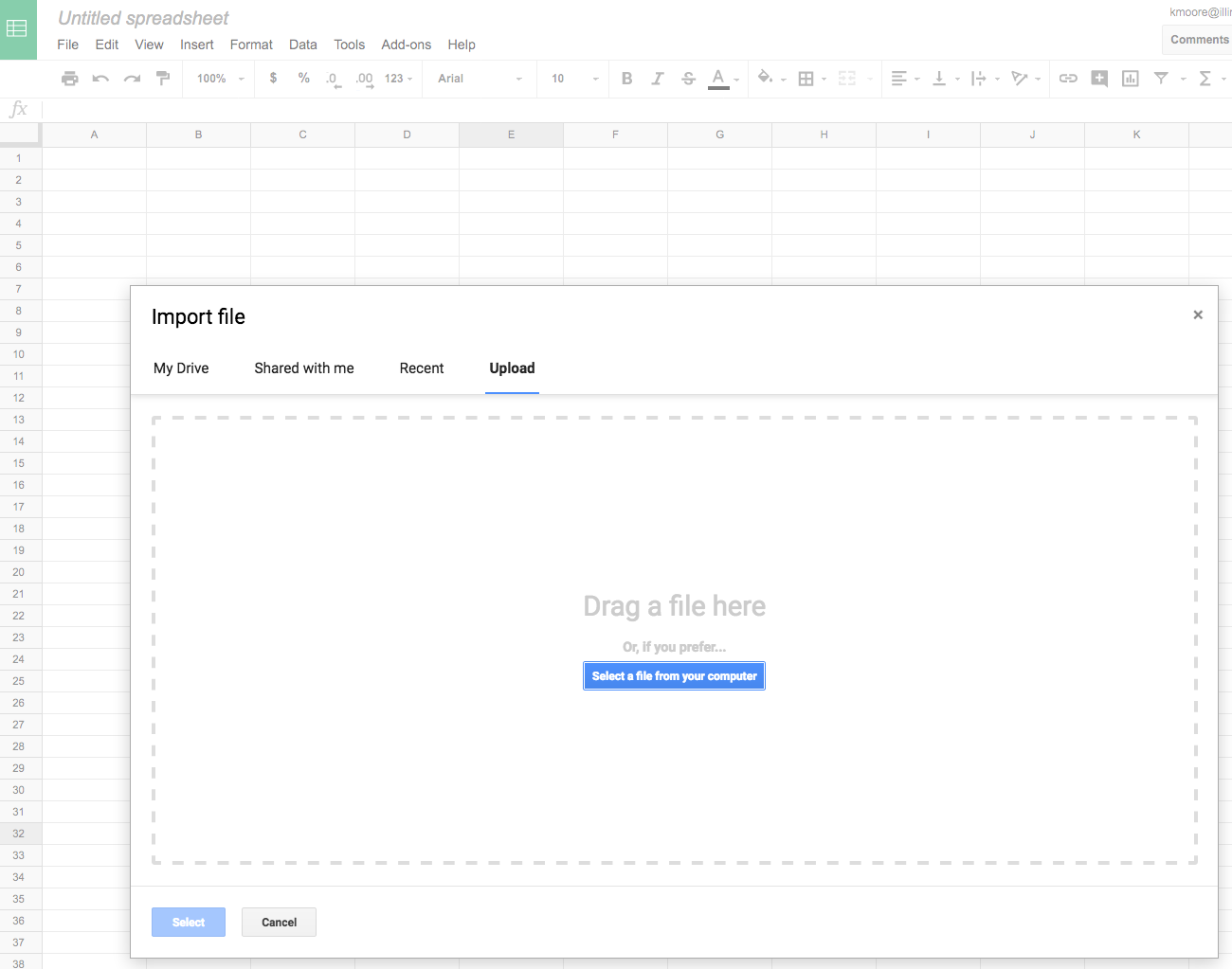The height and width of the screenshot is (969, 1232).
Task: Click the print icon in toolbar
Action: (x=69, y=79)
